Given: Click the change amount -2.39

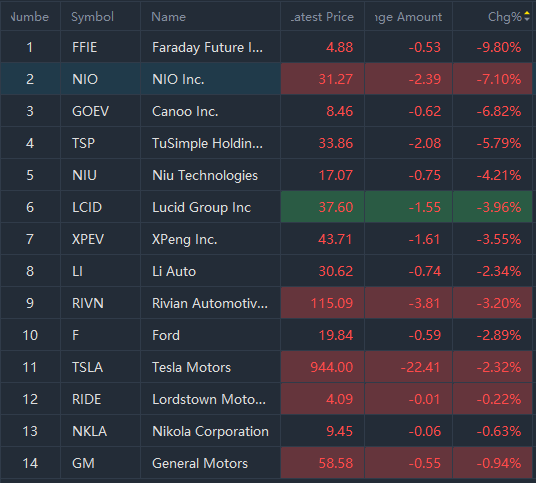Looking at the screenshot, I should [425, 79].
